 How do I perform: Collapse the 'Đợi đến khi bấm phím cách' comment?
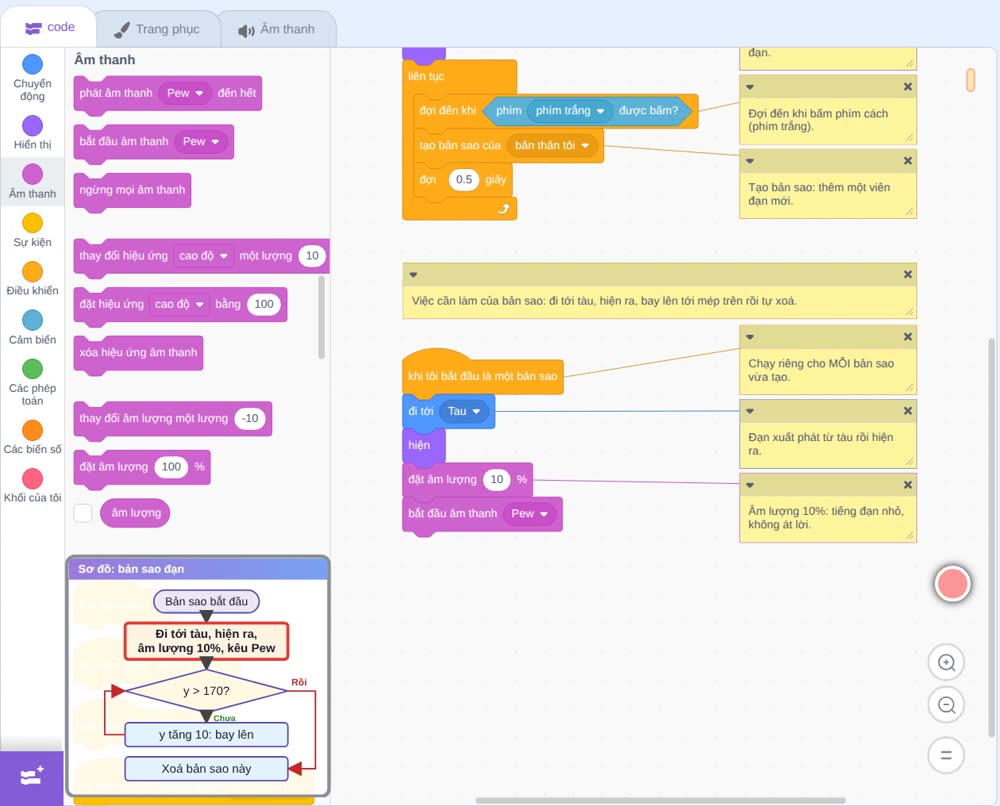(750, 87)
